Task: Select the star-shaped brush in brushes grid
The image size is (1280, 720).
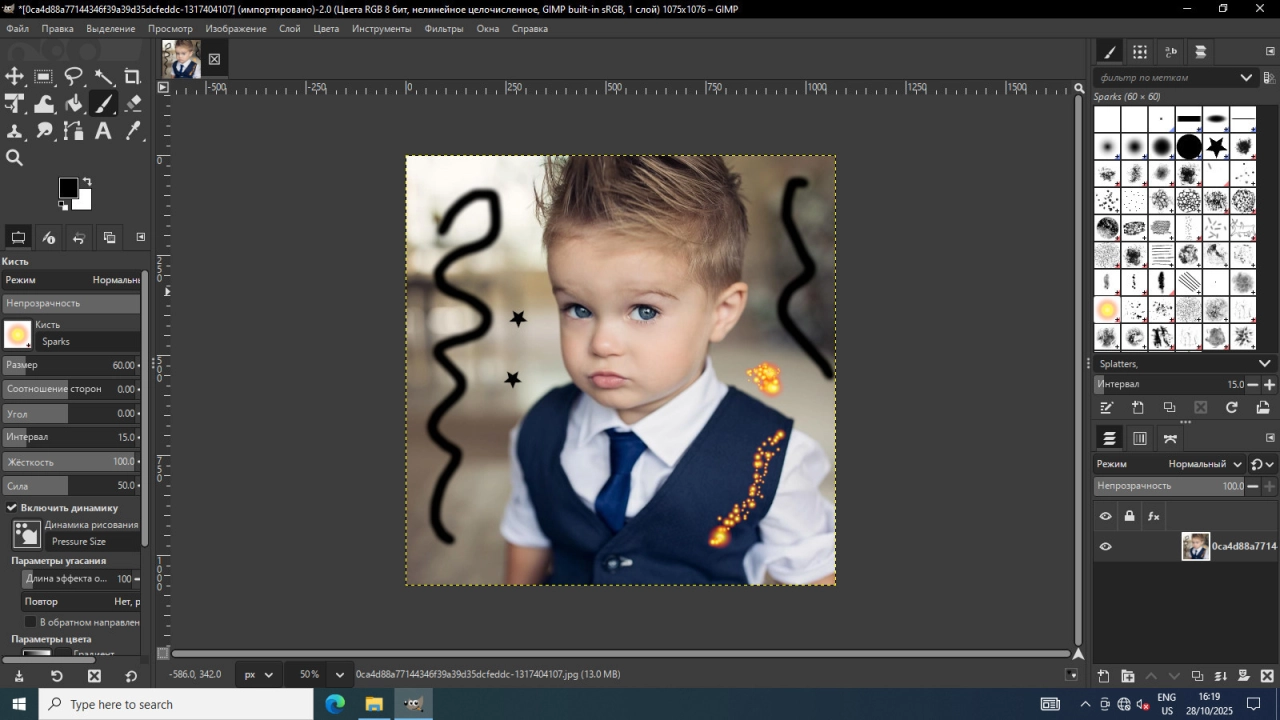Action: (x=1216, y=147)
